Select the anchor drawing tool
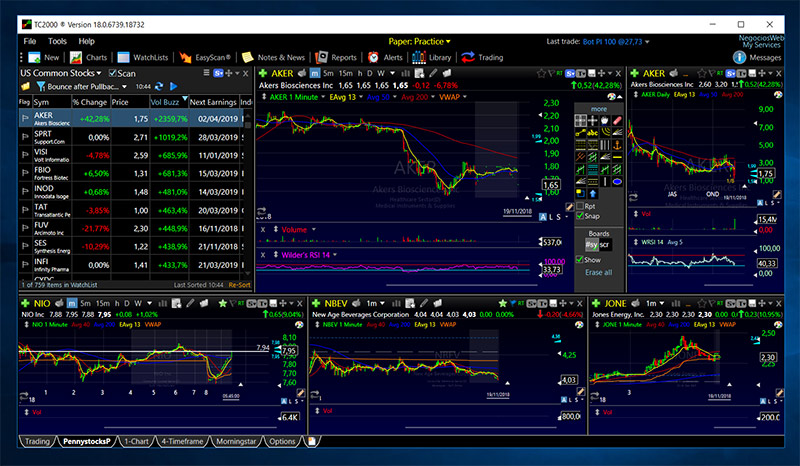The width and height of the screenshot is (800, 466). (617, 145)
